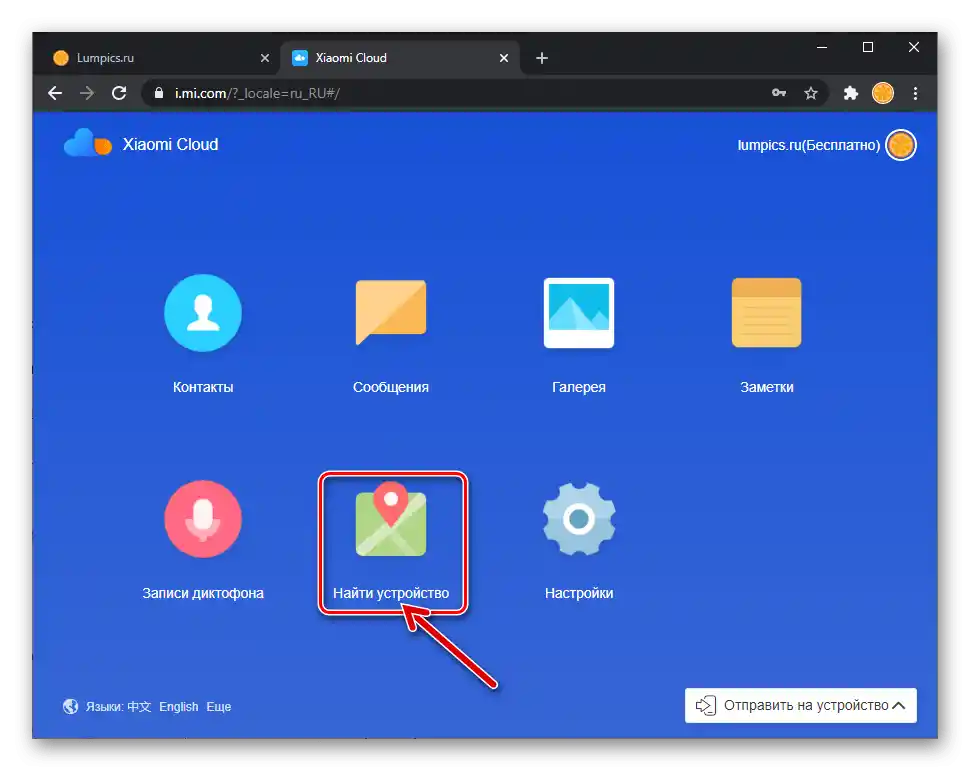
Task: Open the Галерея gallery icon
Action: [579, 312]
